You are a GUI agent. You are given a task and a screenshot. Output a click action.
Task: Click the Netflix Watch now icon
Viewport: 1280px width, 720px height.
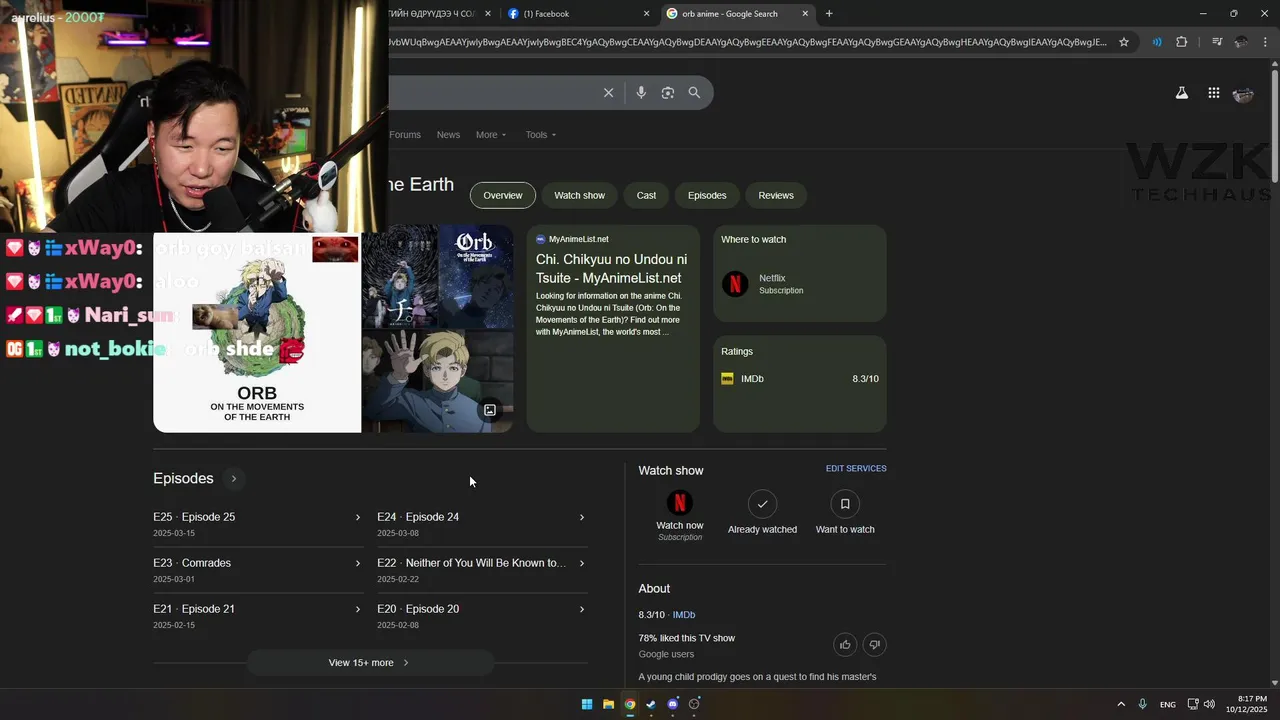click(680, 503)
